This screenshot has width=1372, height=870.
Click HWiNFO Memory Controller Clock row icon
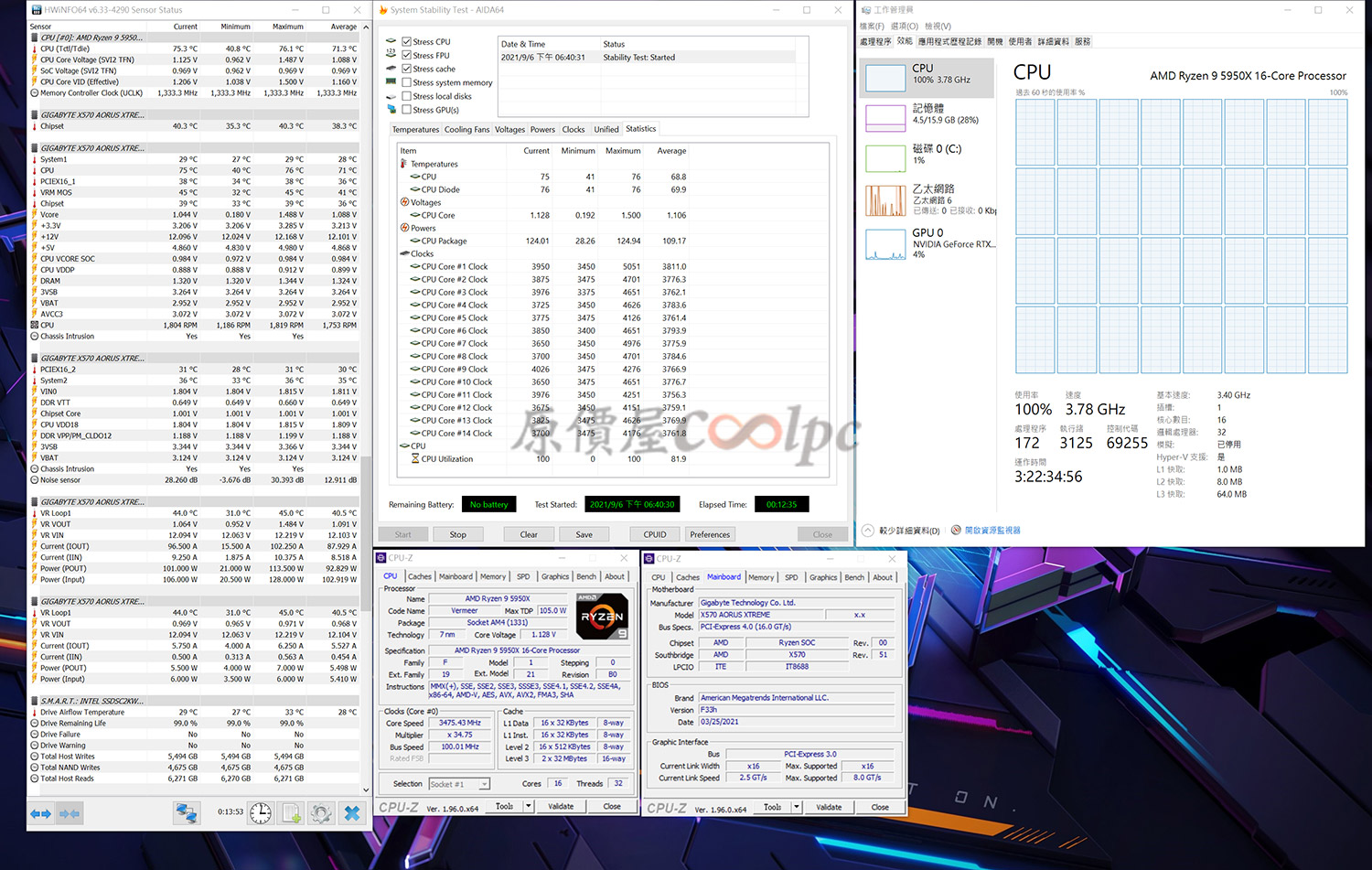[35, 92]
